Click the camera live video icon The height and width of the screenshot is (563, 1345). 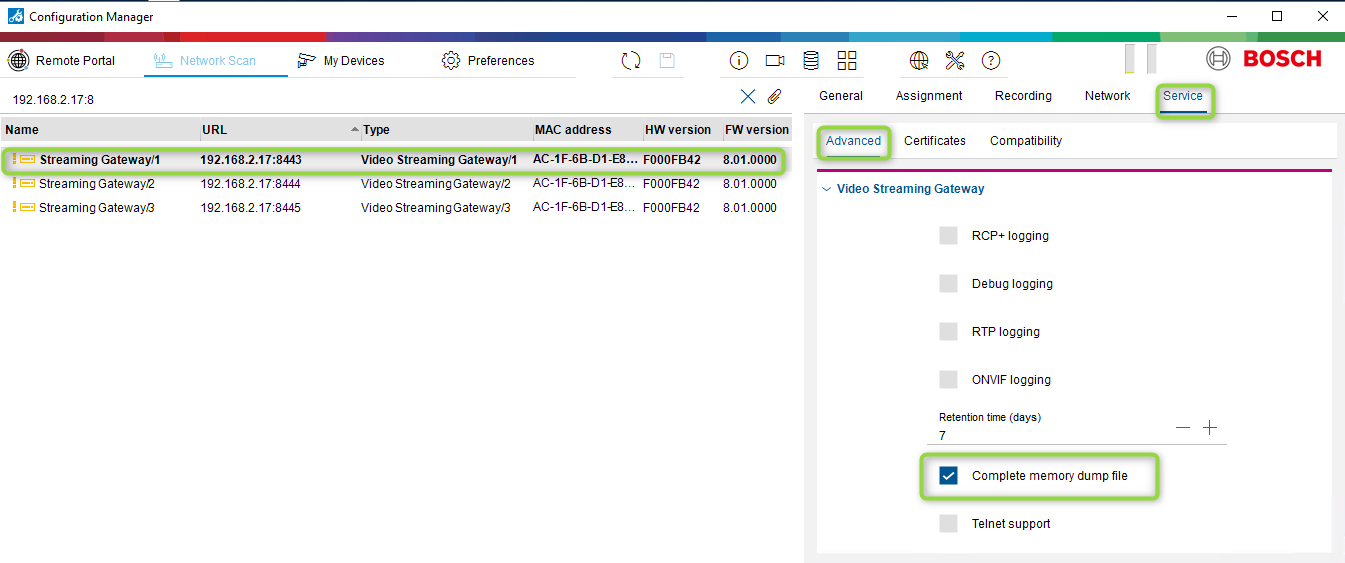775,61
